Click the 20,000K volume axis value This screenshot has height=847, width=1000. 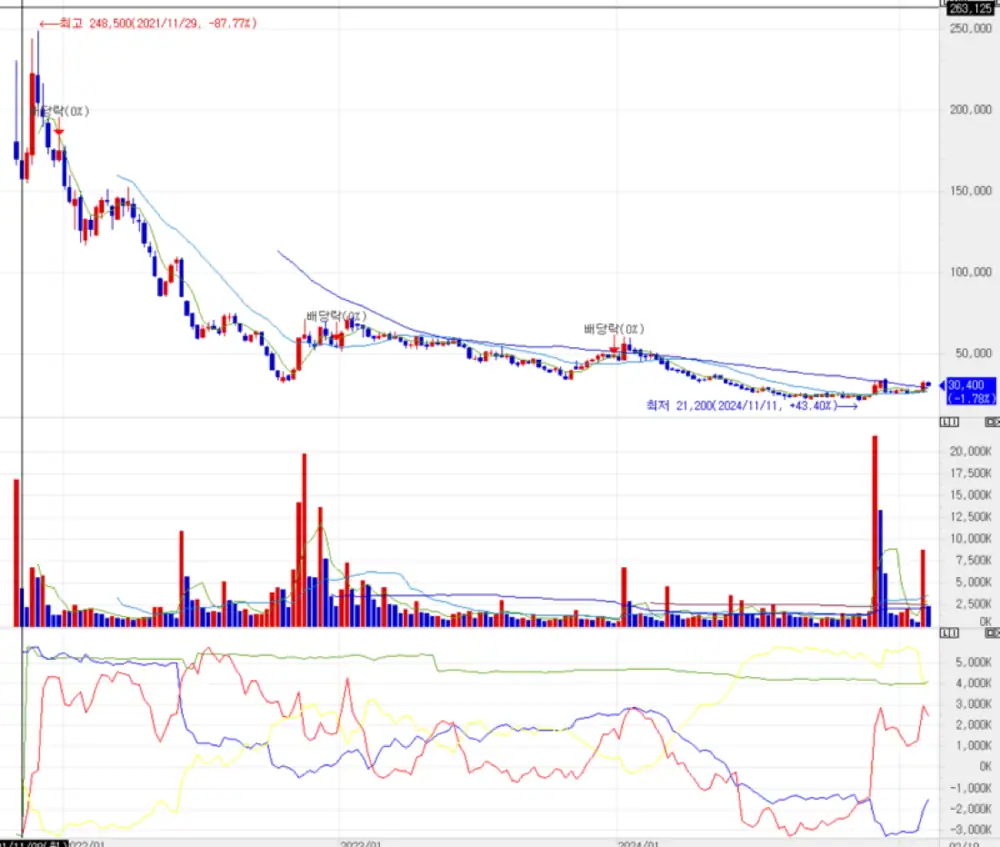click(971, 452)
